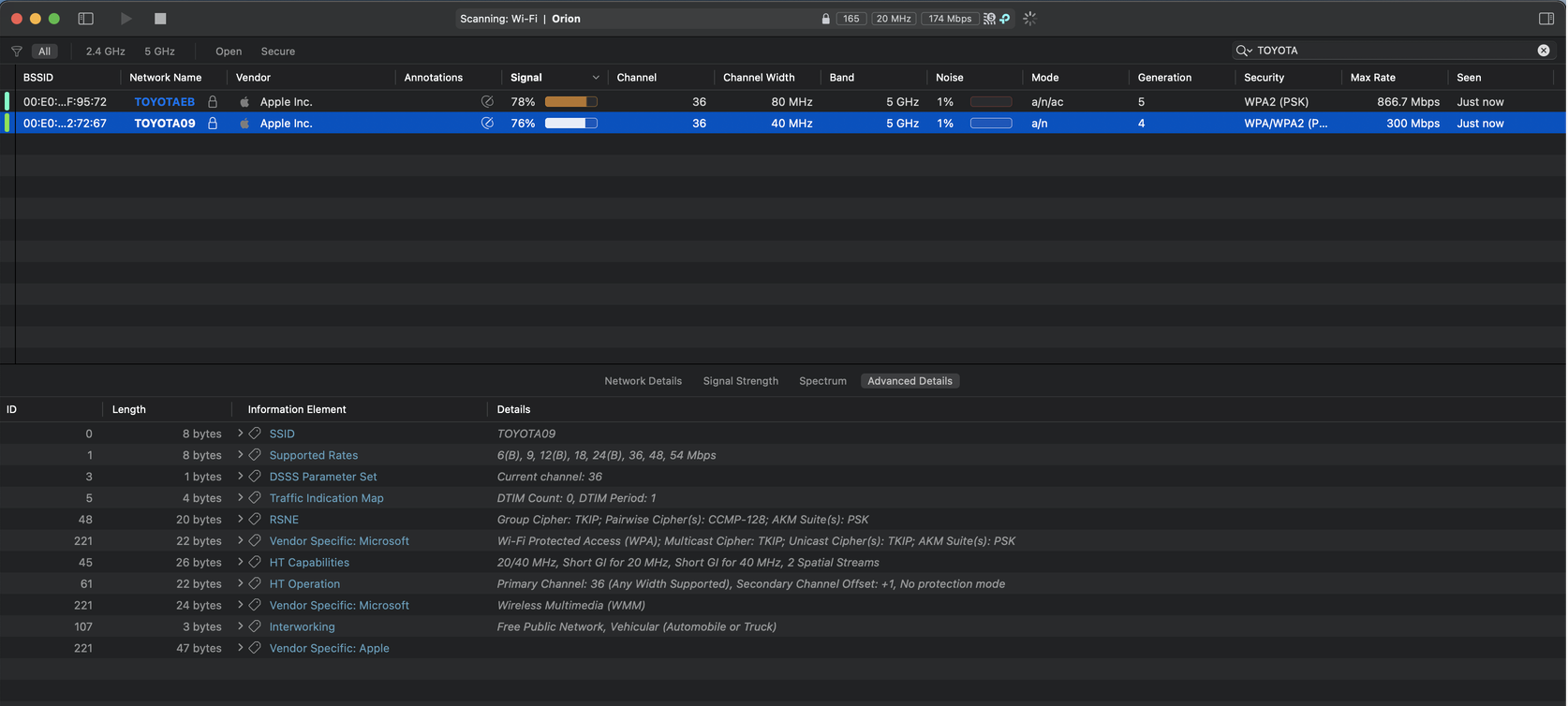
Task: Click Apple logo in TOYOTAEB row
Action: click(244, 101)
